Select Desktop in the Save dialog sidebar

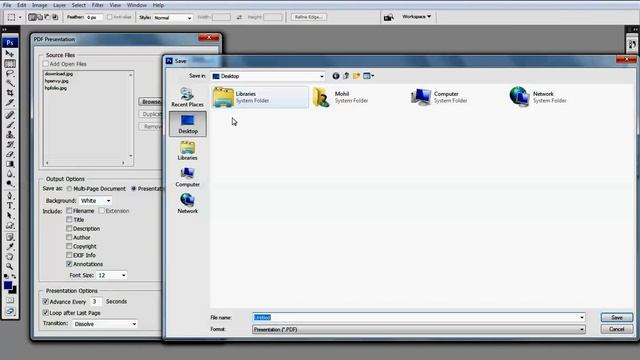pyautogui.click(x=188, y=124)
